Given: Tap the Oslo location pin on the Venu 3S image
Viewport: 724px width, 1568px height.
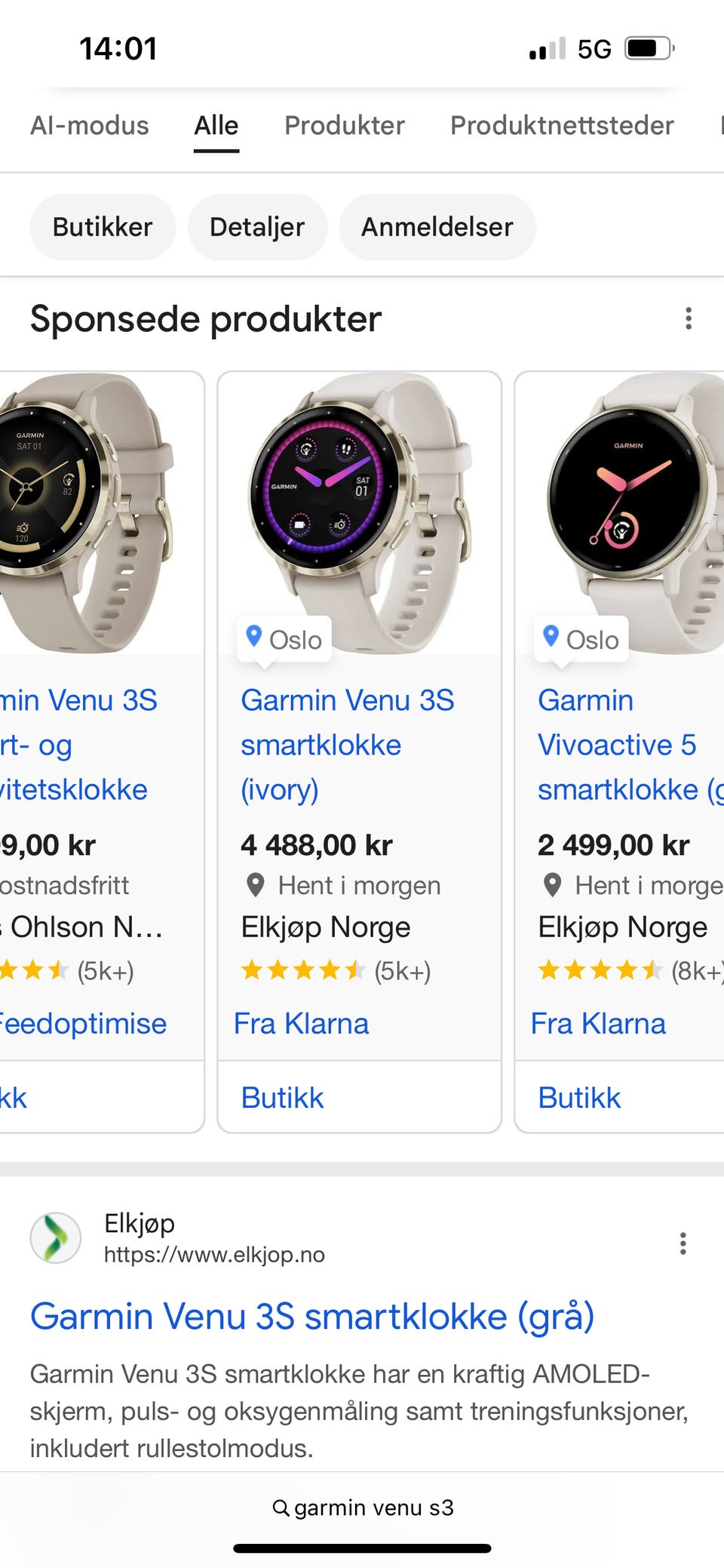Looking at the screenshot, I should (x=255, y=637).
